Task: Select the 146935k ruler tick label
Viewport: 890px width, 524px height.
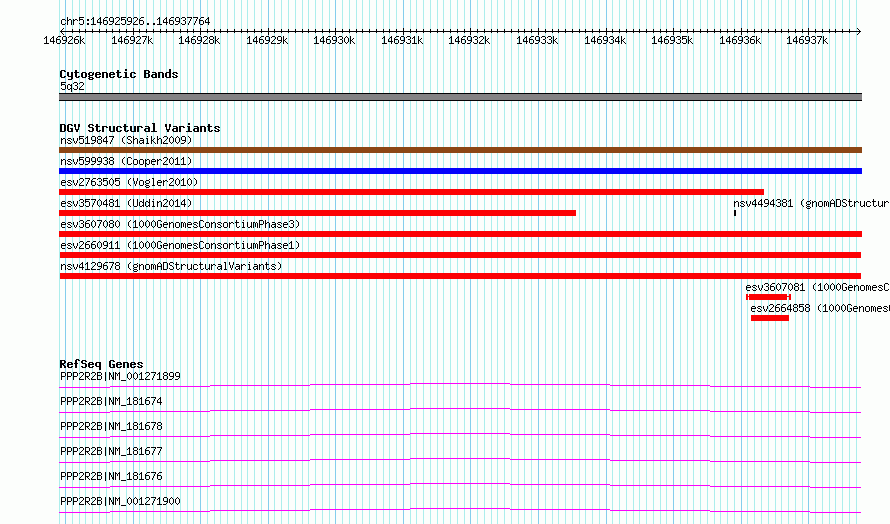Action: 672,40
